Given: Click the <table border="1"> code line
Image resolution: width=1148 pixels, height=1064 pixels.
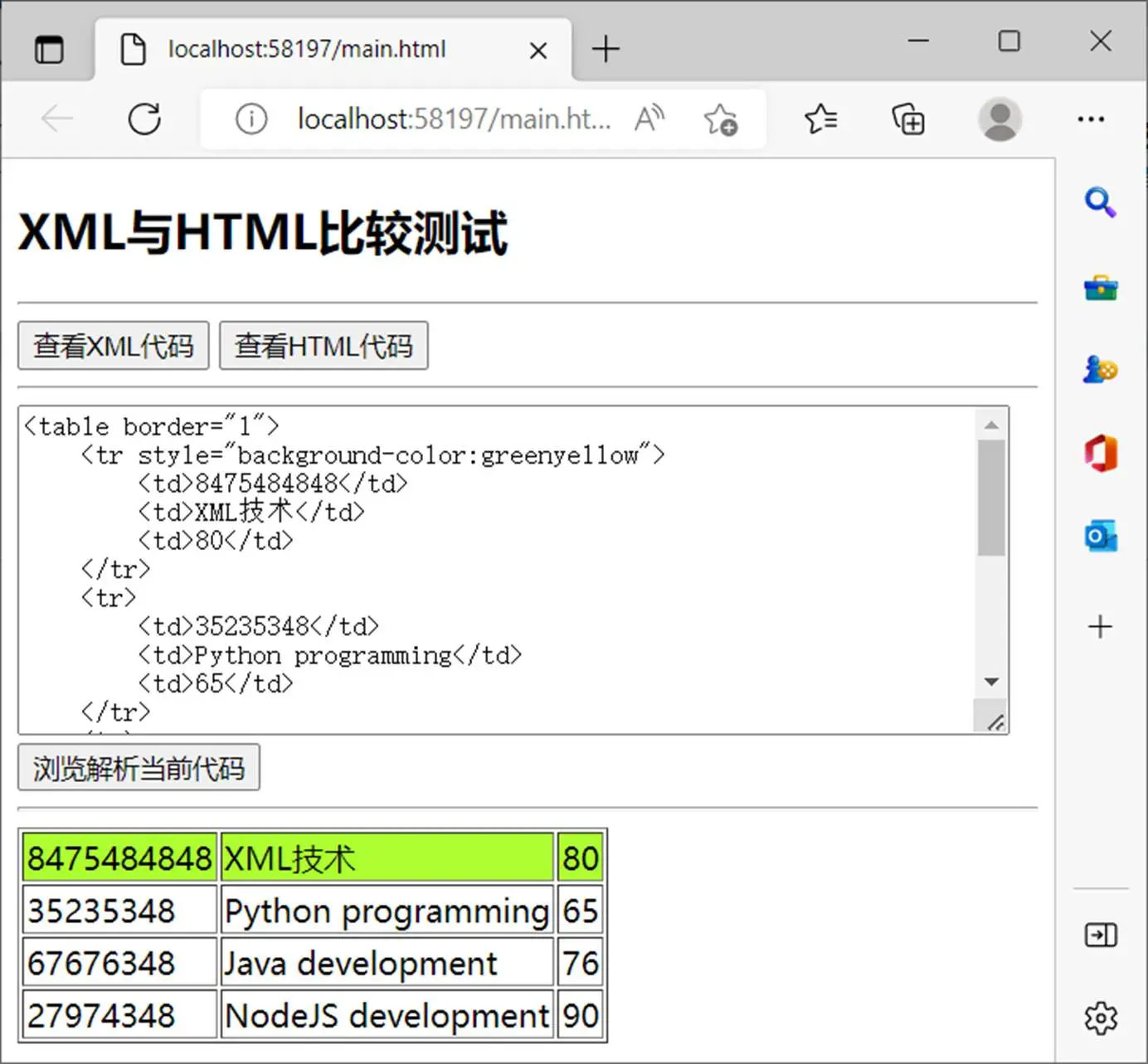Looking at the screenshot, I should click(x=152, y=426).
